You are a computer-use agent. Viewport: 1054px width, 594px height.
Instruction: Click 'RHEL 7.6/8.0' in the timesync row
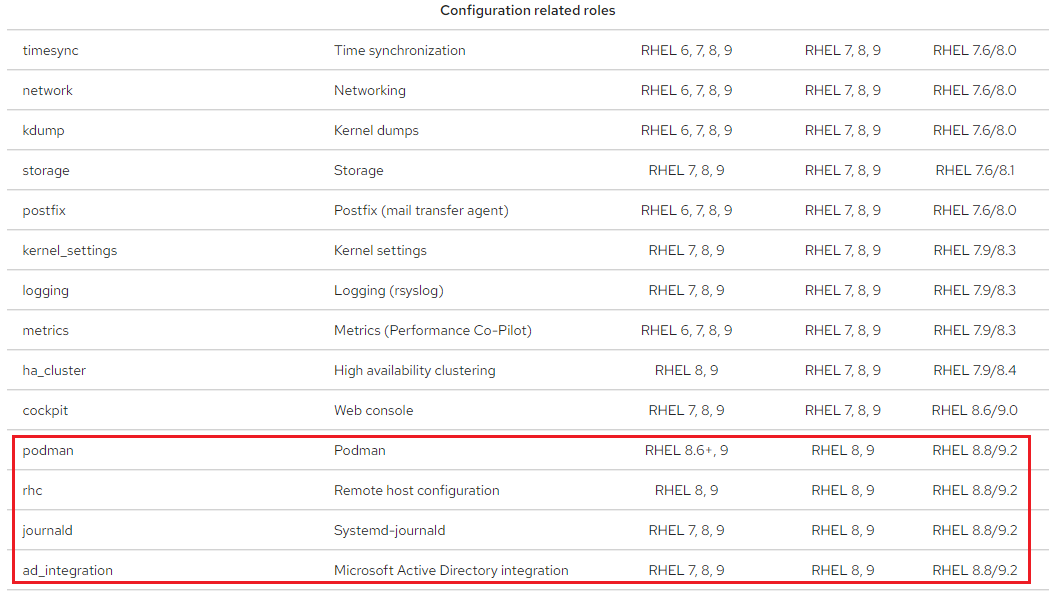[975, 50]
